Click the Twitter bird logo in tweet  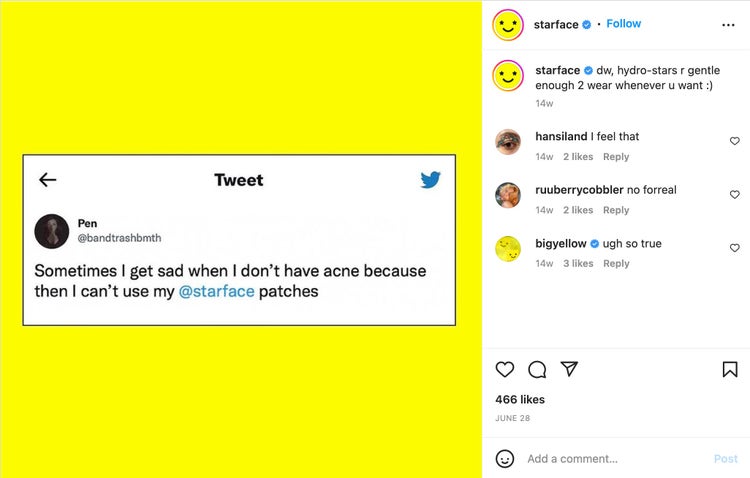click(431, 180)
